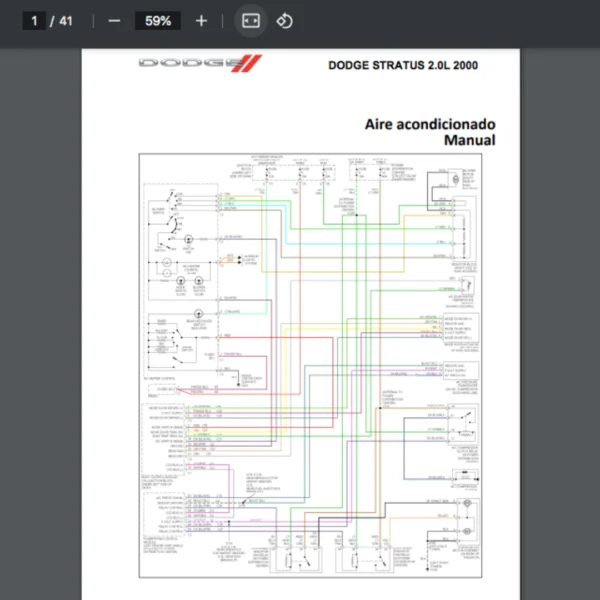Click the left relay box at the diagram bottom

[x=296, y=560]
